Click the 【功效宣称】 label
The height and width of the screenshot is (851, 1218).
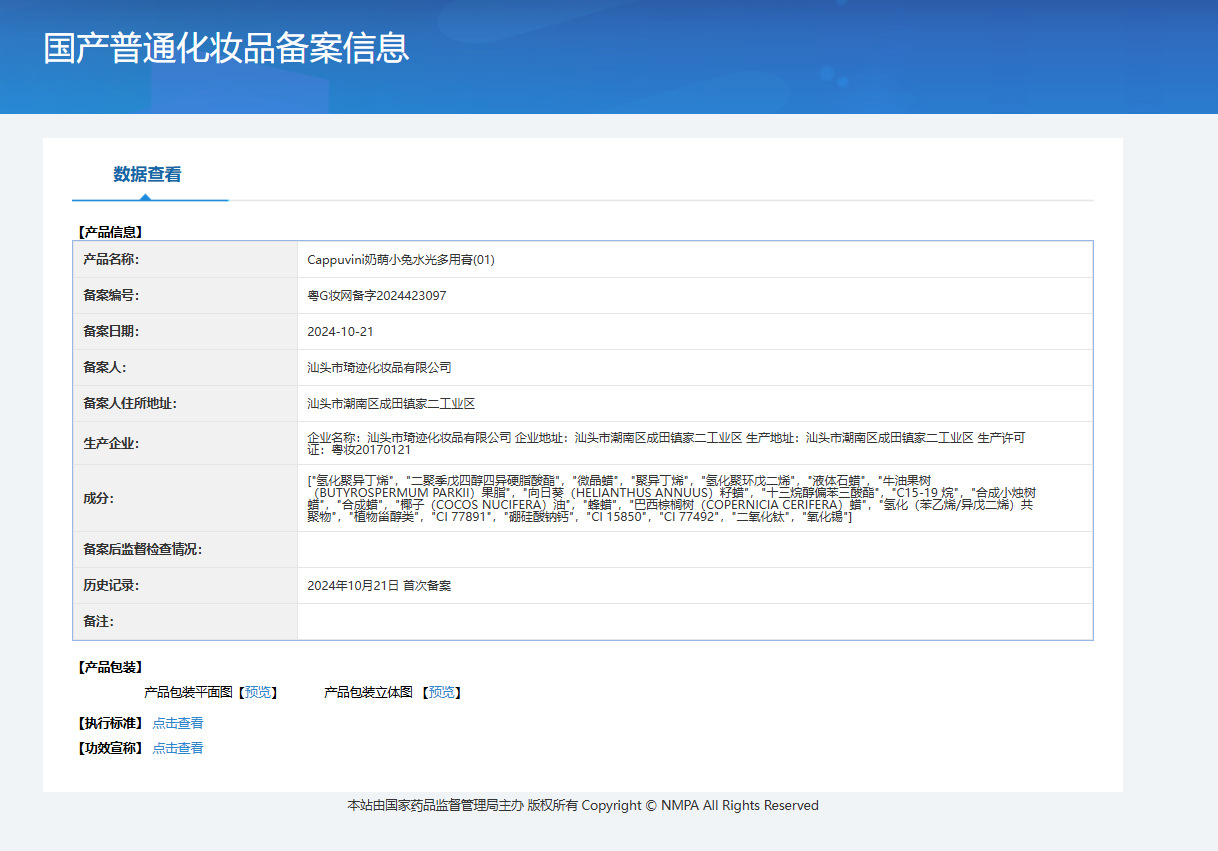111,748
